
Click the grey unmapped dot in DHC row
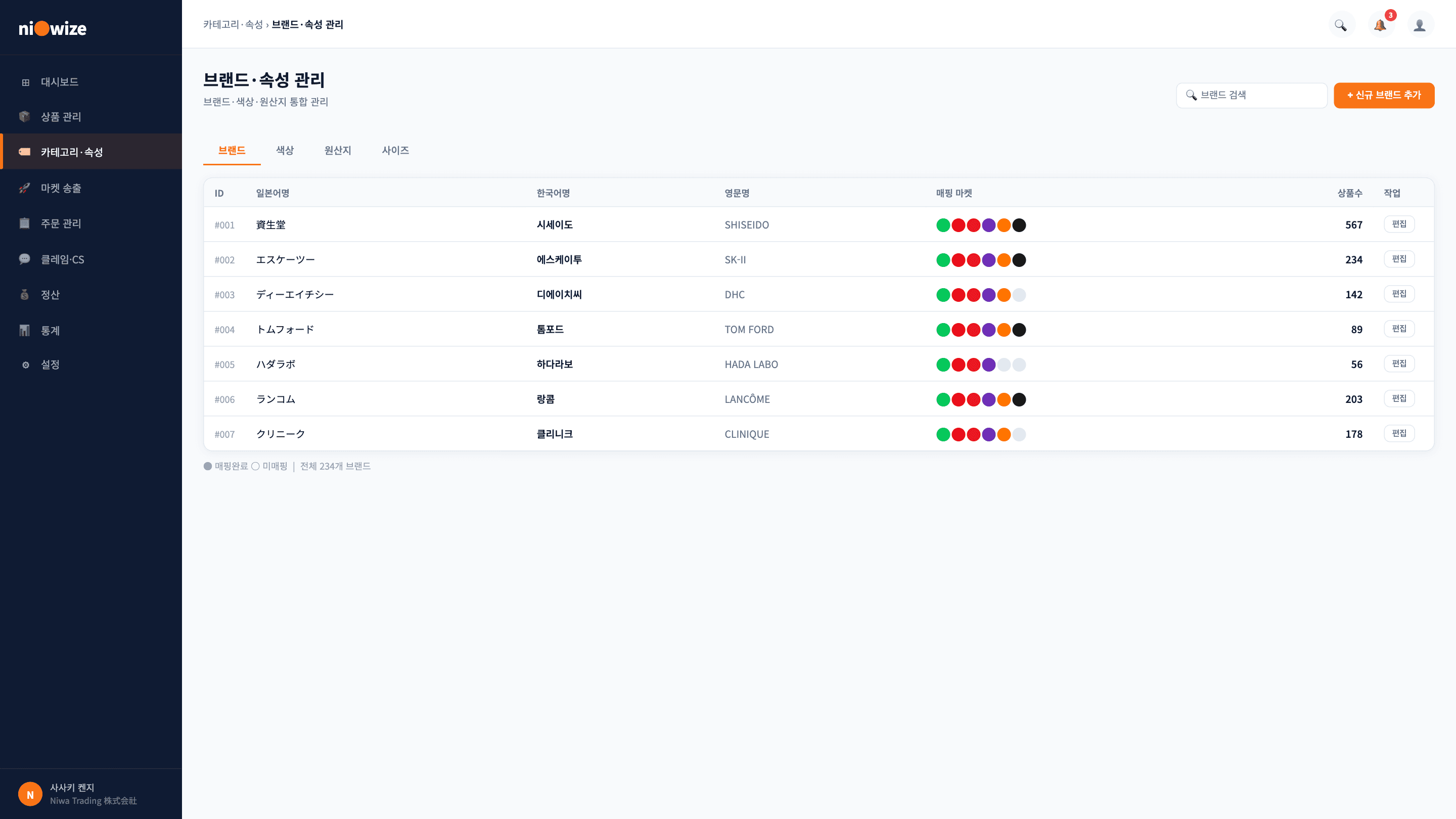click(x=1019, y=295)
